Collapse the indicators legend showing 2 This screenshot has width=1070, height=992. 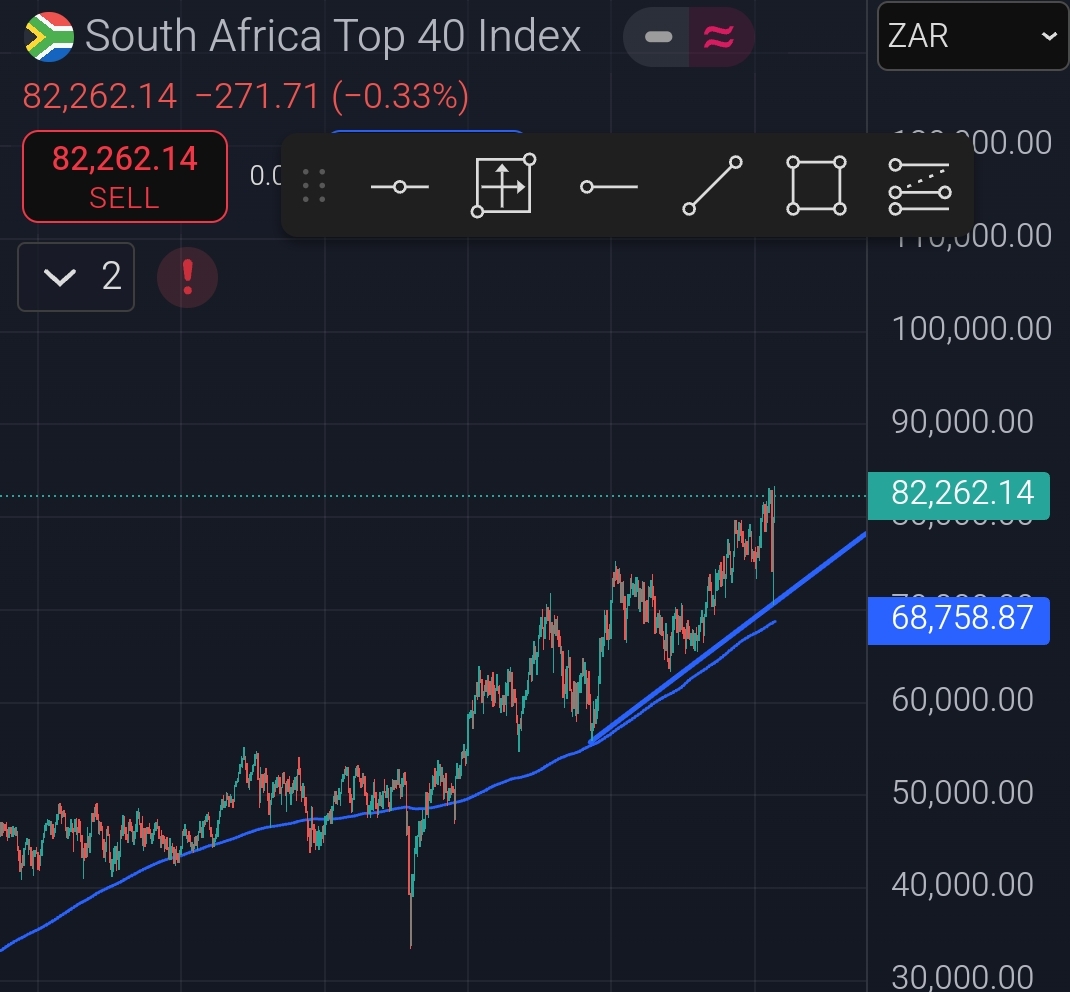tap(76, 276)
